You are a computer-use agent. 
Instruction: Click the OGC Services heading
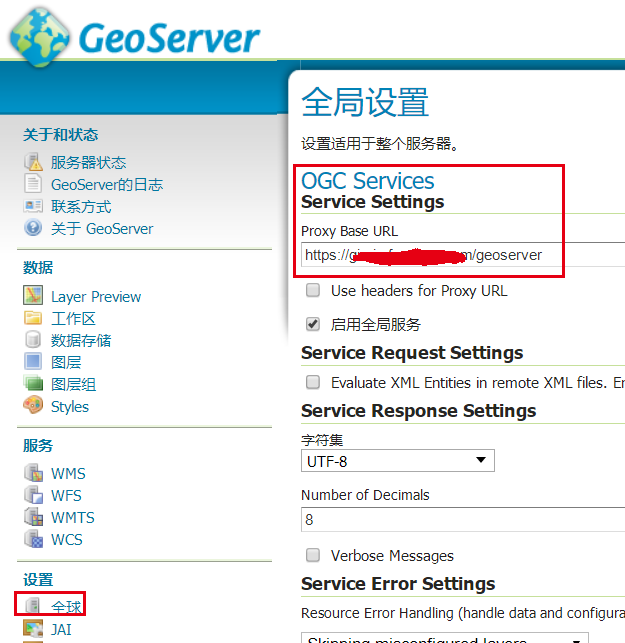point(367,181)
